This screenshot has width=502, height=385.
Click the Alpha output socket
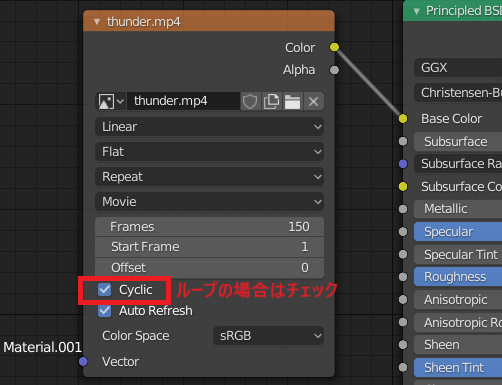[334, 70]
